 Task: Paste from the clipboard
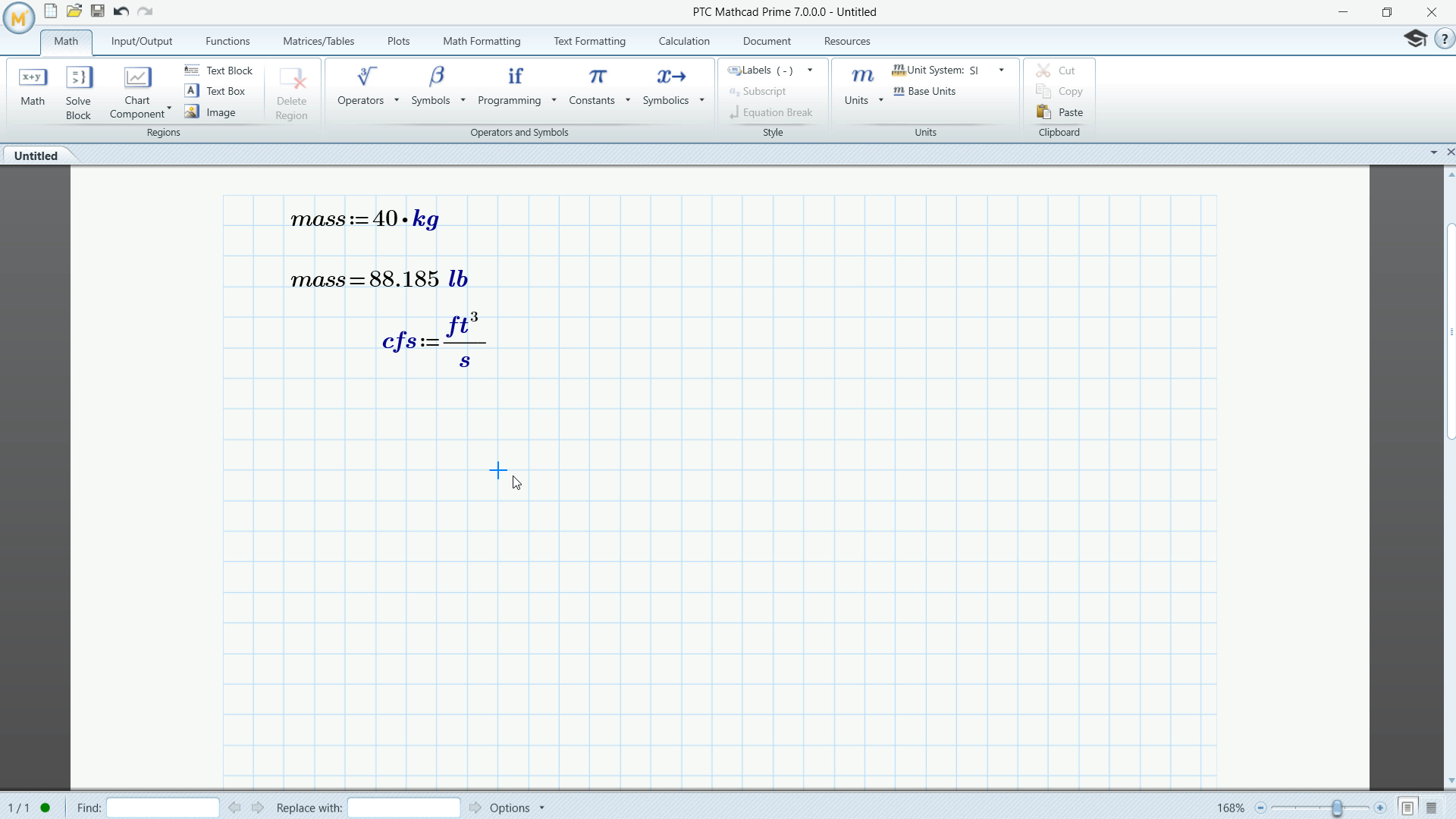coord(1060,112)
